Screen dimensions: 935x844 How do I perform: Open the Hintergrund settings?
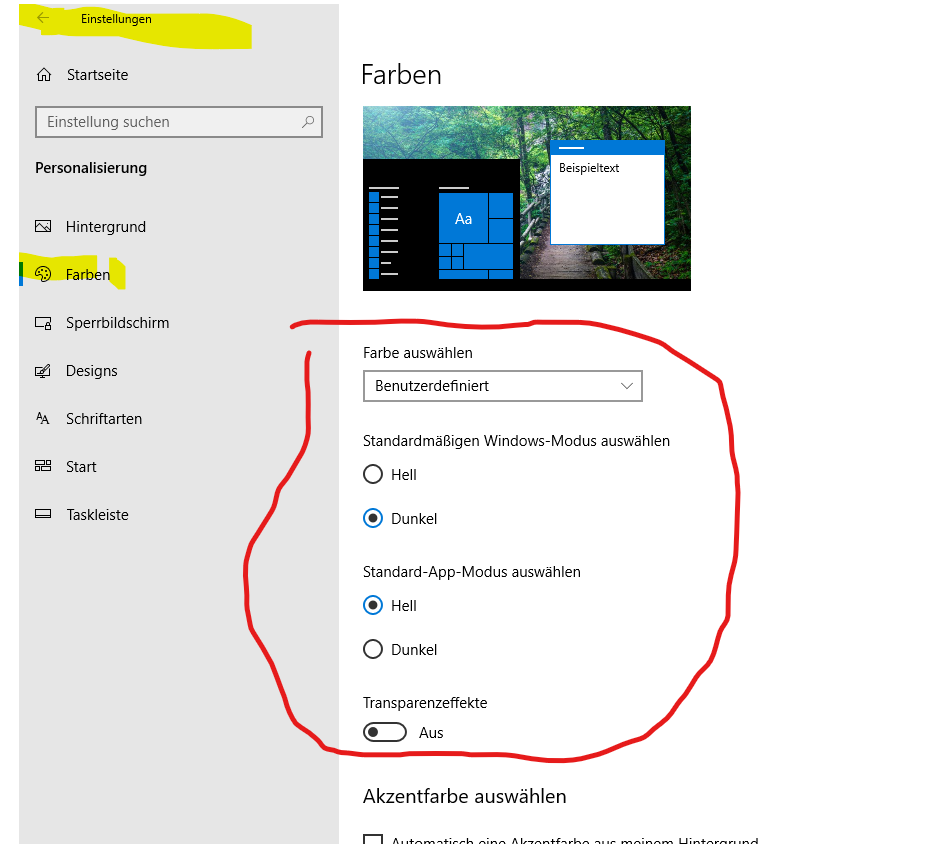tap(106, 227)
